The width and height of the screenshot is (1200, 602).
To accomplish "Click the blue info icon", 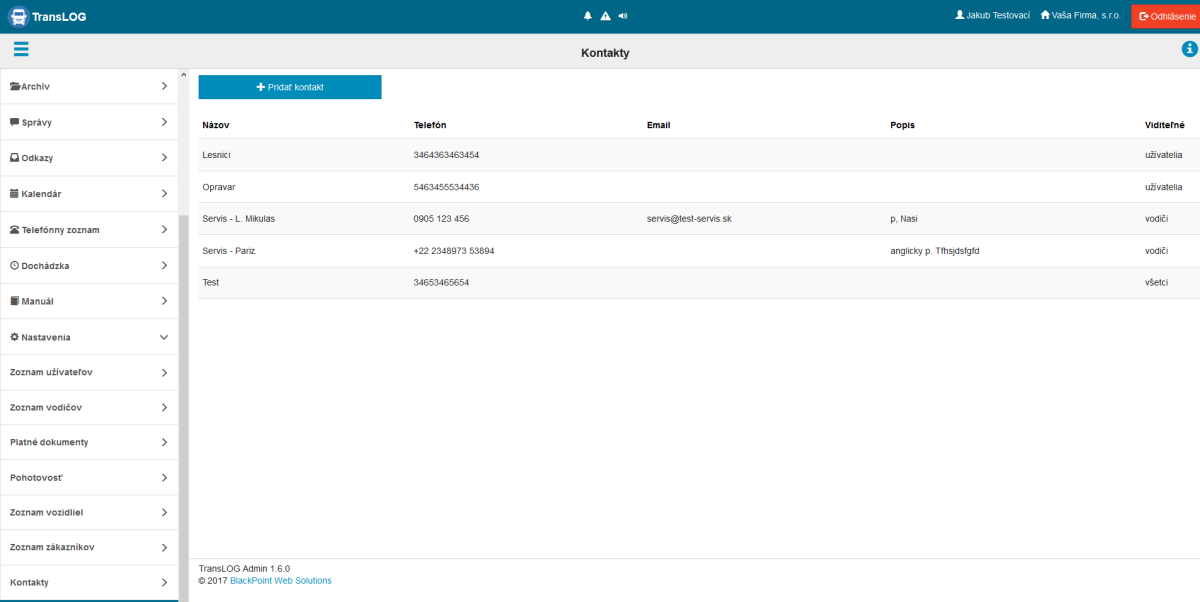I will (1189, 50).
